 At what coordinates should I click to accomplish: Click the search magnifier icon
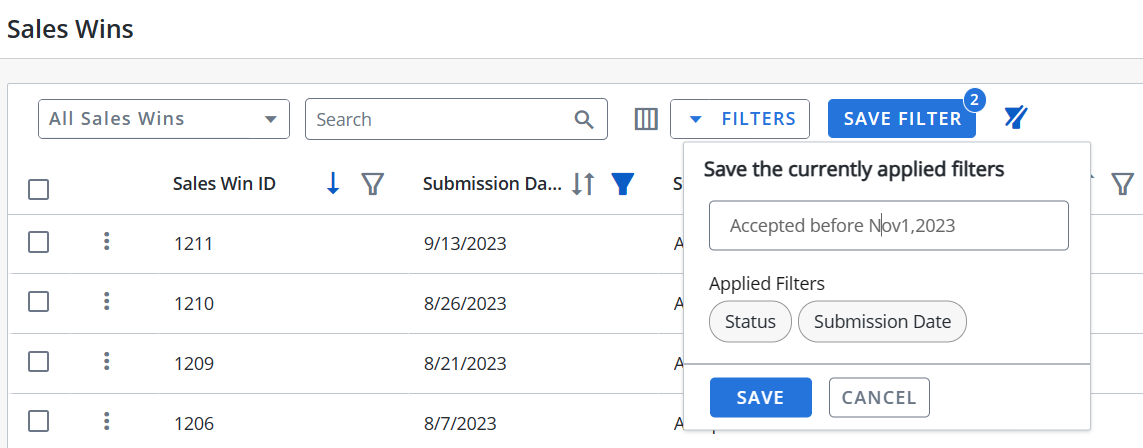(x=584, y=119)
